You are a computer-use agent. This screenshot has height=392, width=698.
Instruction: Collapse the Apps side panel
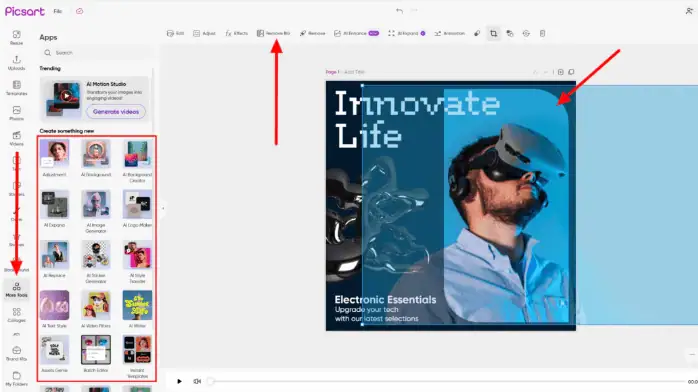(163, 208)
